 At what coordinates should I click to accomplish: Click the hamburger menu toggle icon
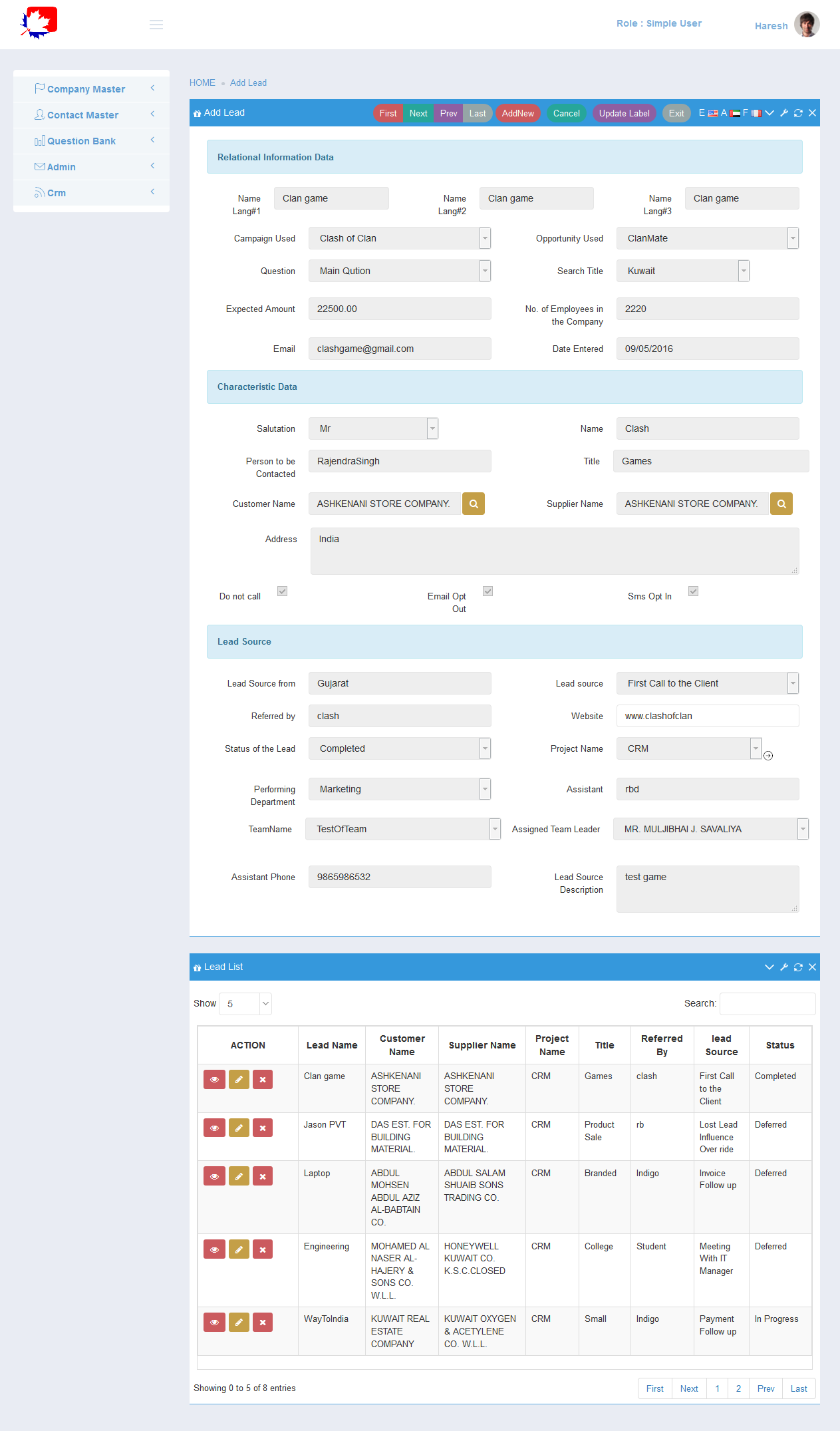pos(156,25)
